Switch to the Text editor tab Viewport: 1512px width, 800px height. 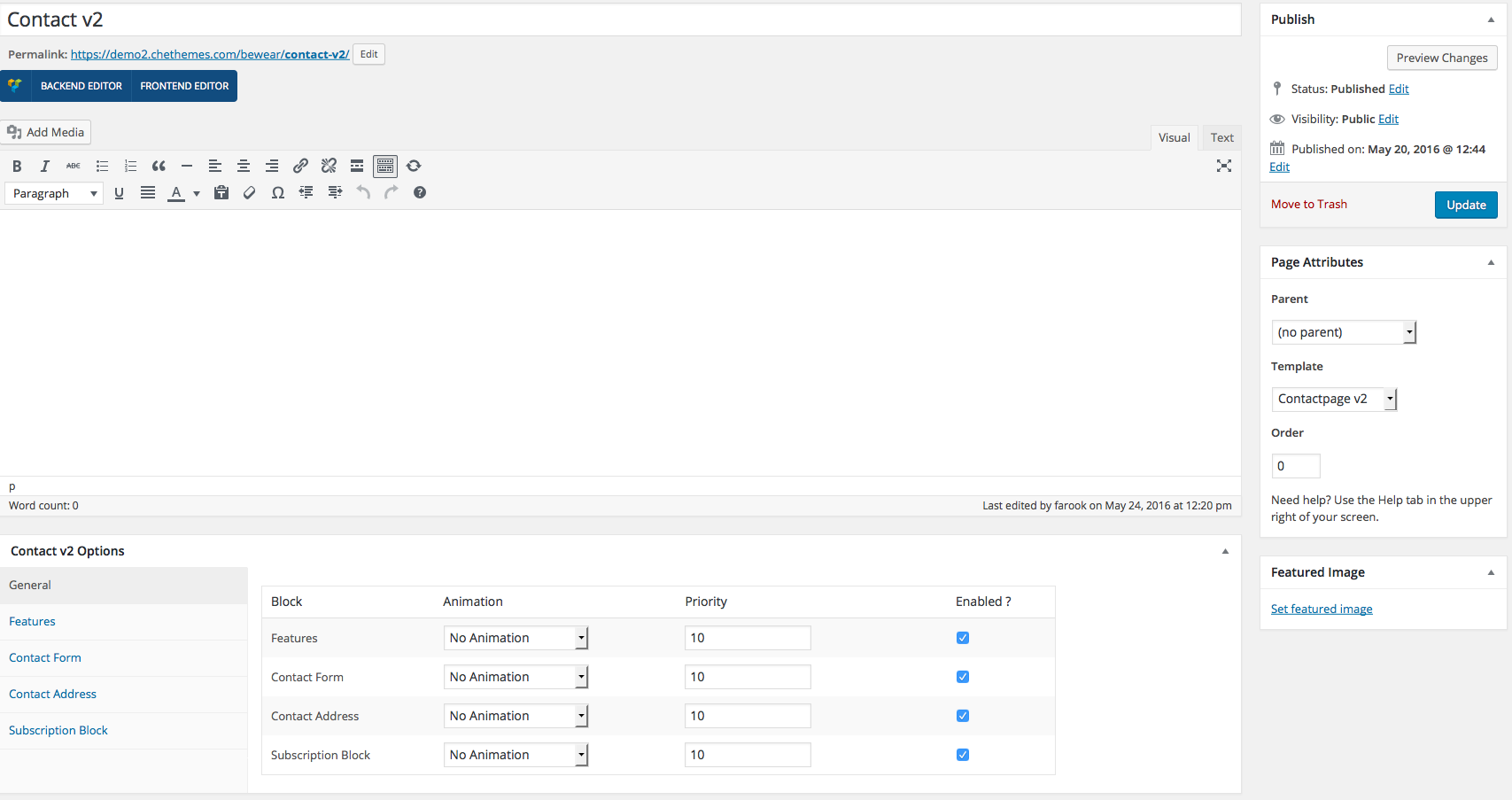1221,137
